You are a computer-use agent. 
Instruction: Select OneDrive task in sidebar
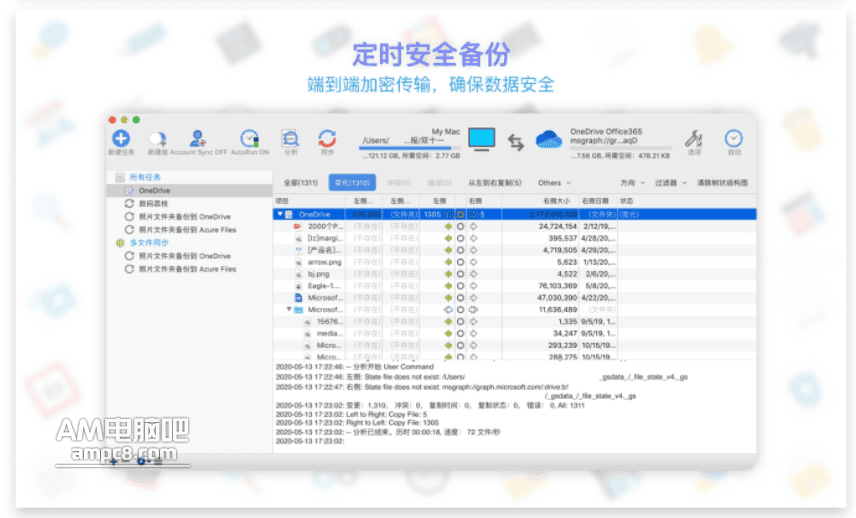point(189,190)
